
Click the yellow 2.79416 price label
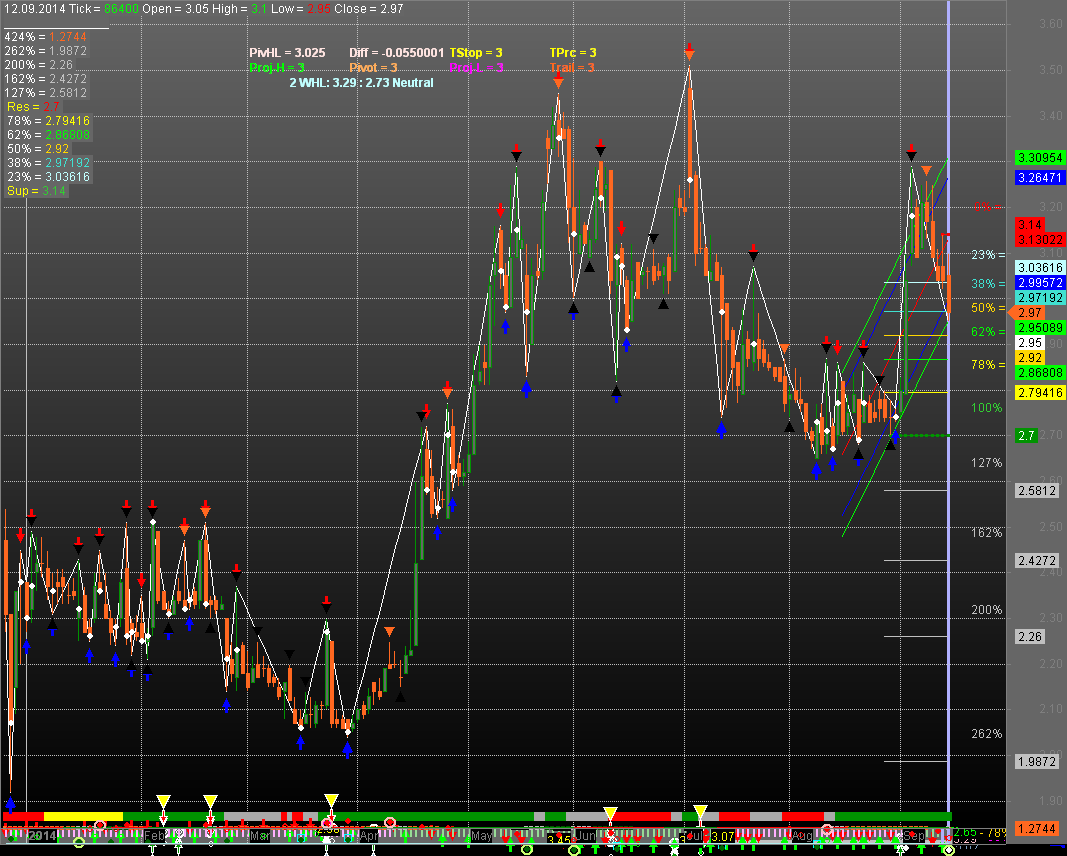coord(1036,393)
